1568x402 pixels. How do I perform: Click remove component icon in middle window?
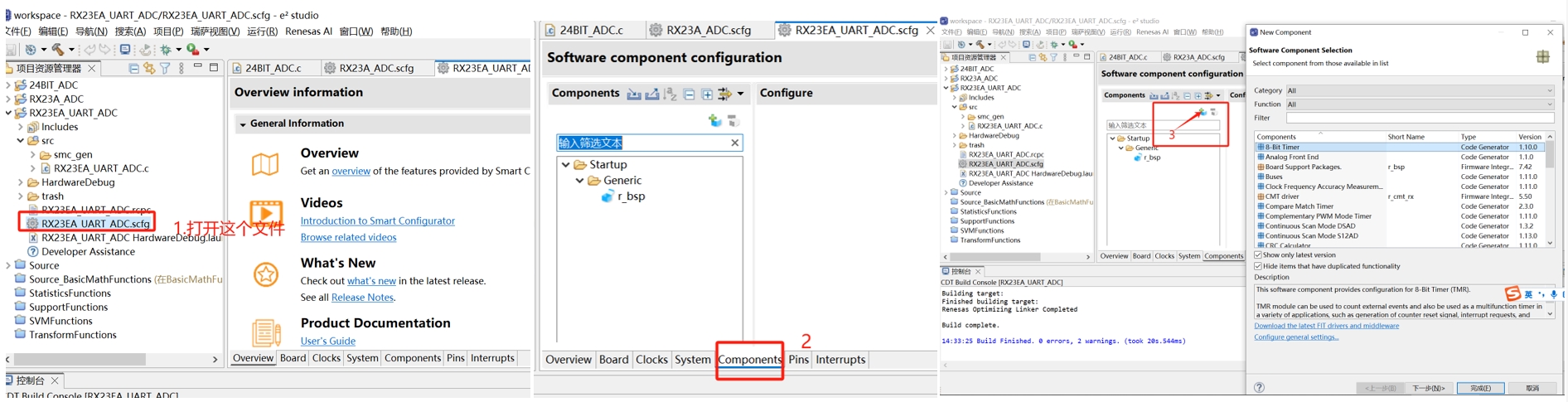tap(733, 121)
